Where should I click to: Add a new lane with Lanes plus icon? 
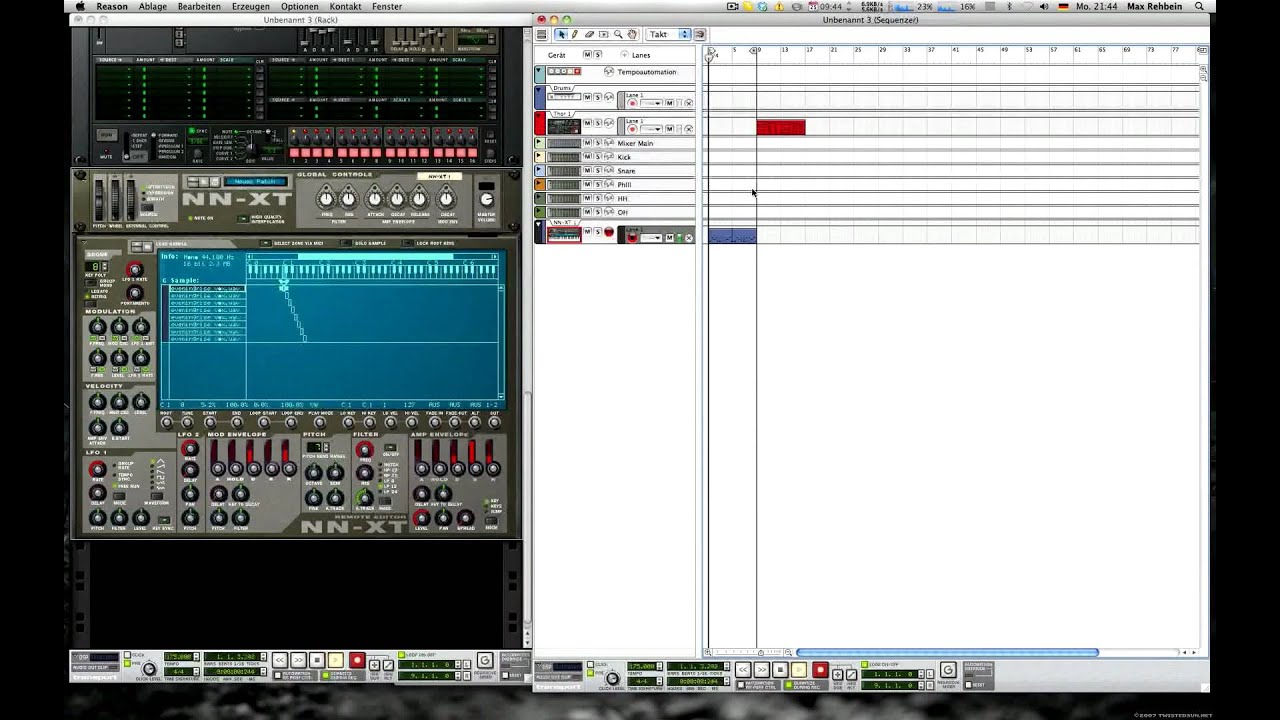[624, 55]
